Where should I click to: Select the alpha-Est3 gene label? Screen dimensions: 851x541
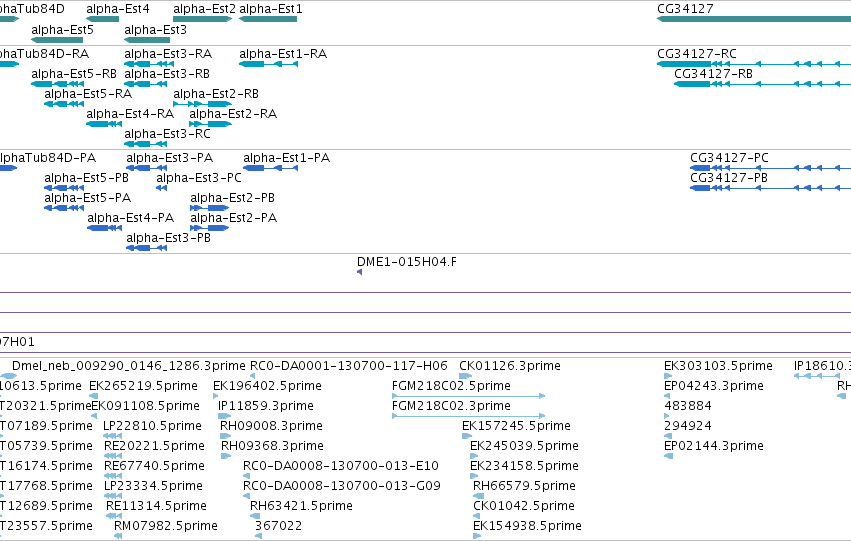tap(155, 30)
